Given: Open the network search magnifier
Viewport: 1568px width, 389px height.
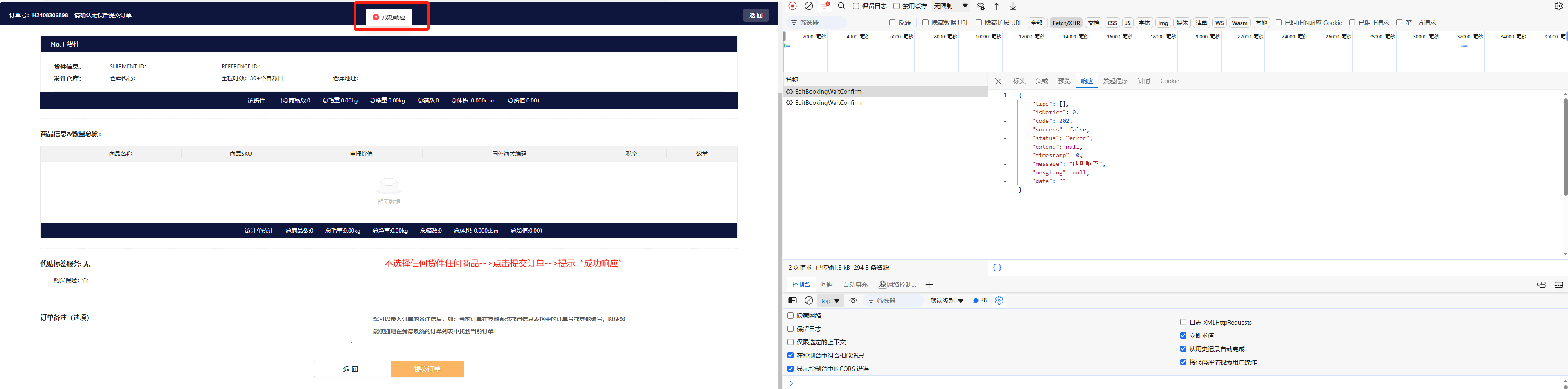Looking at the screenshot, I should pos(842,6).
